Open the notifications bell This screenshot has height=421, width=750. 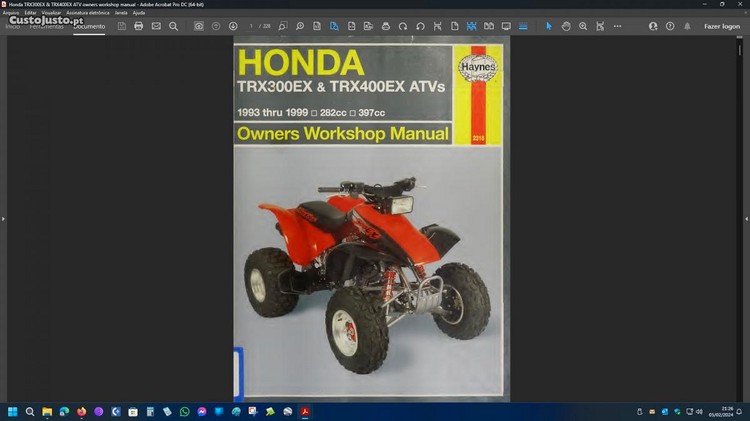[689, 26]
